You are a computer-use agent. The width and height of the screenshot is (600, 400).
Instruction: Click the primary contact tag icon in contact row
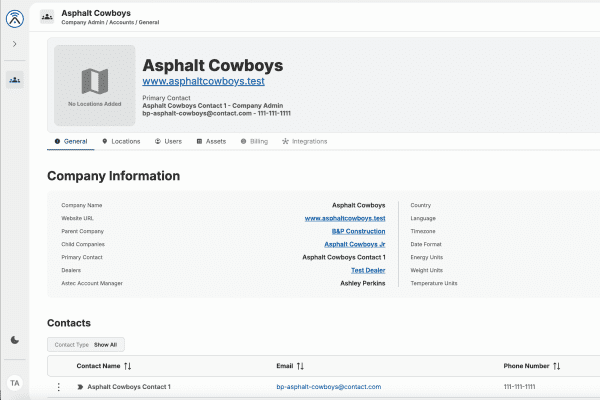coord(80,387)
